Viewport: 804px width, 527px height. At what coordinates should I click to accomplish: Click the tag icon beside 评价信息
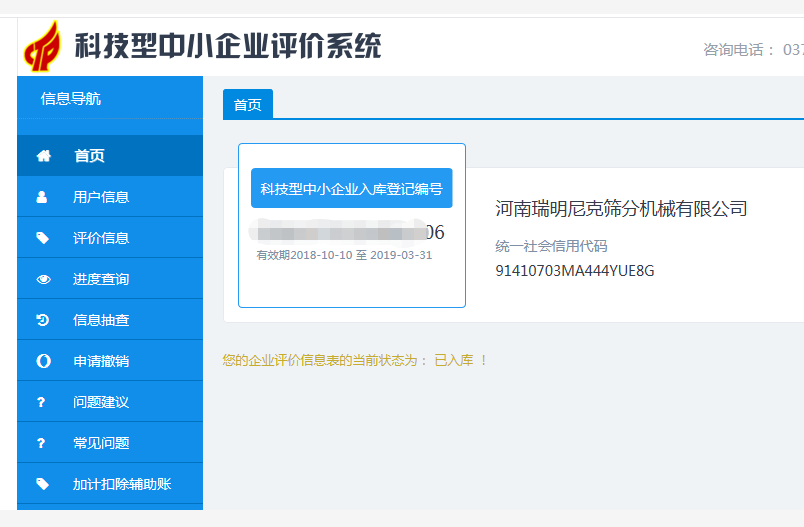tap(42, 238)
